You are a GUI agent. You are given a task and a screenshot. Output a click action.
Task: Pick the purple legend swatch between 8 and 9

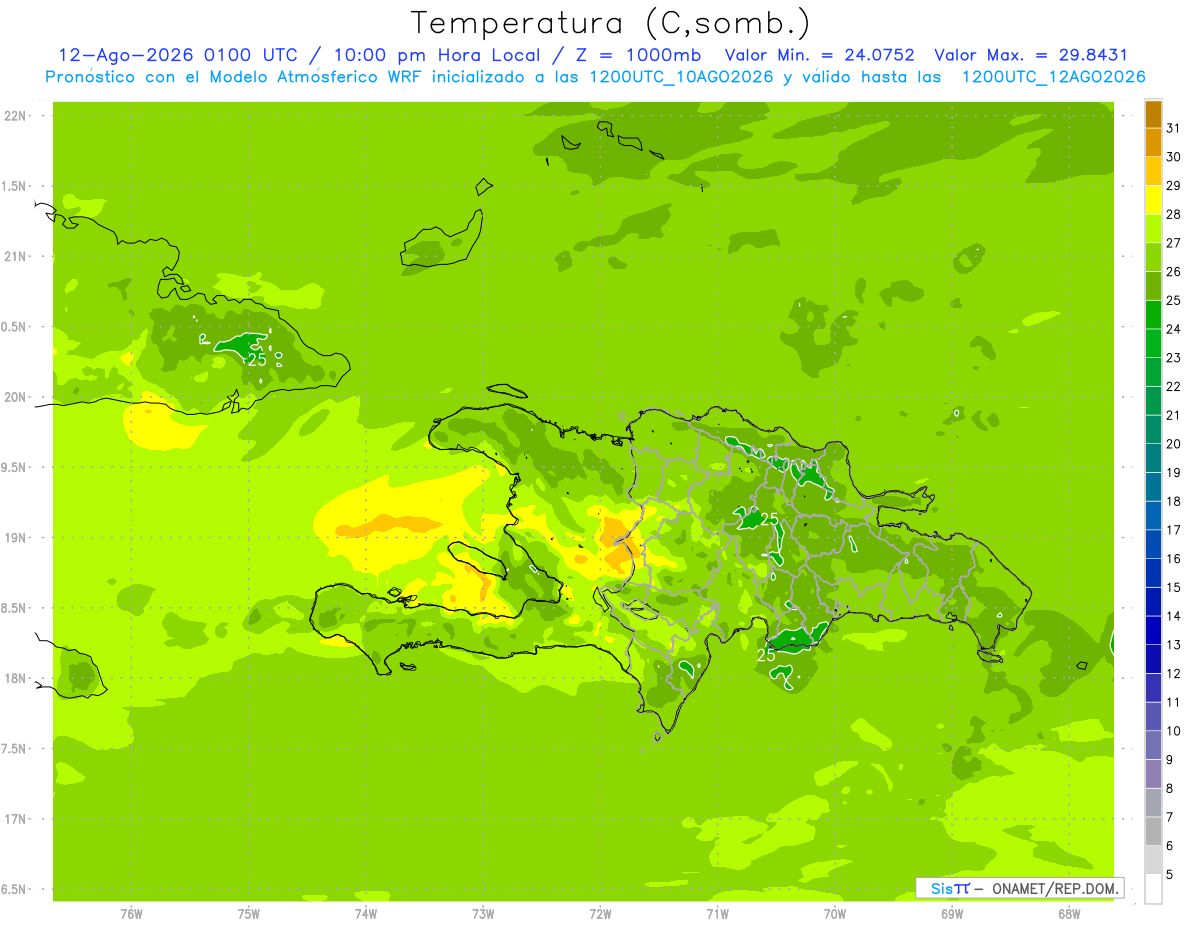pos(1153,774)
